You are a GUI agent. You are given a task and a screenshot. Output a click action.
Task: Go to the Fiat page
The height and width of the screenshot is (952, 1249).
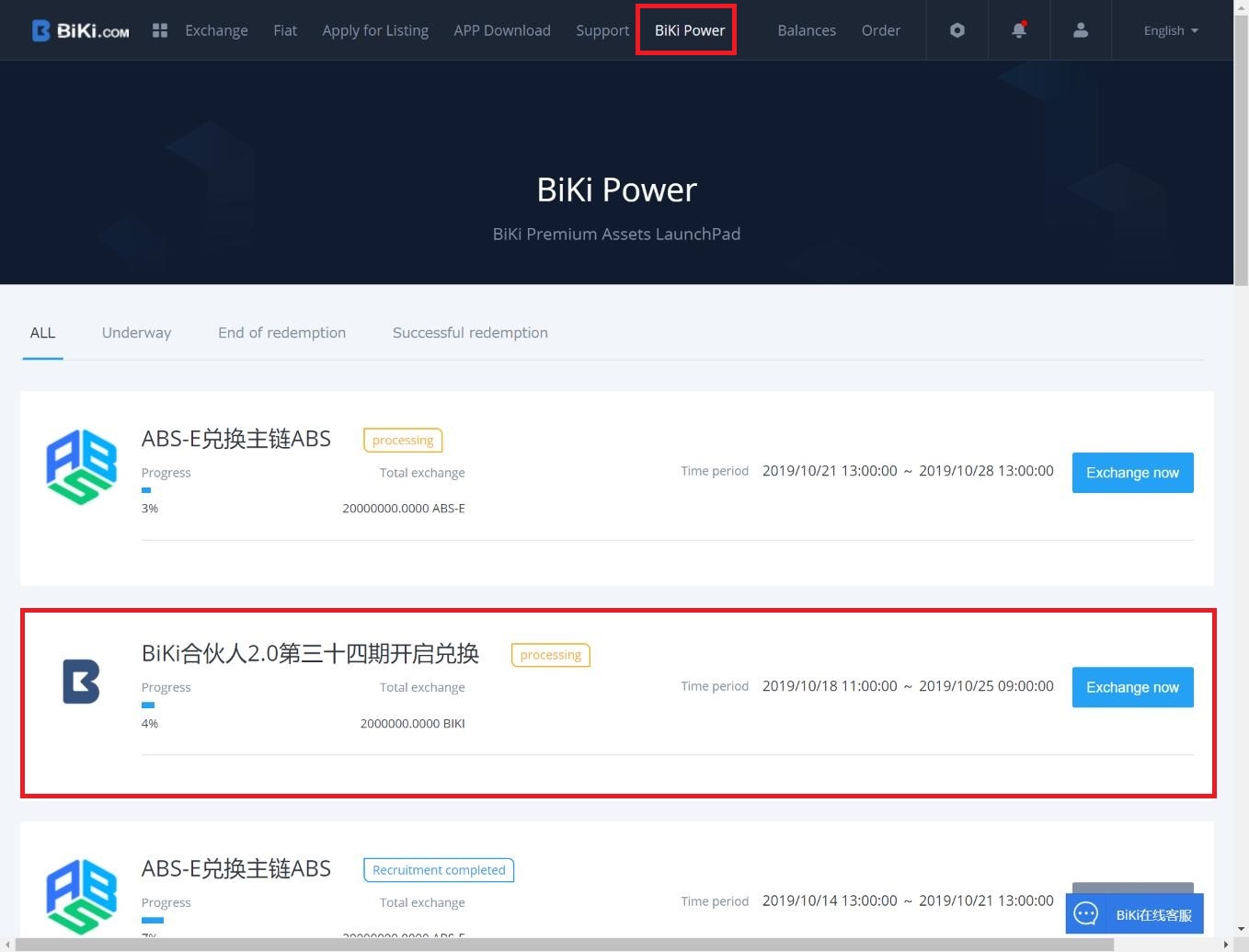[285, 30]
